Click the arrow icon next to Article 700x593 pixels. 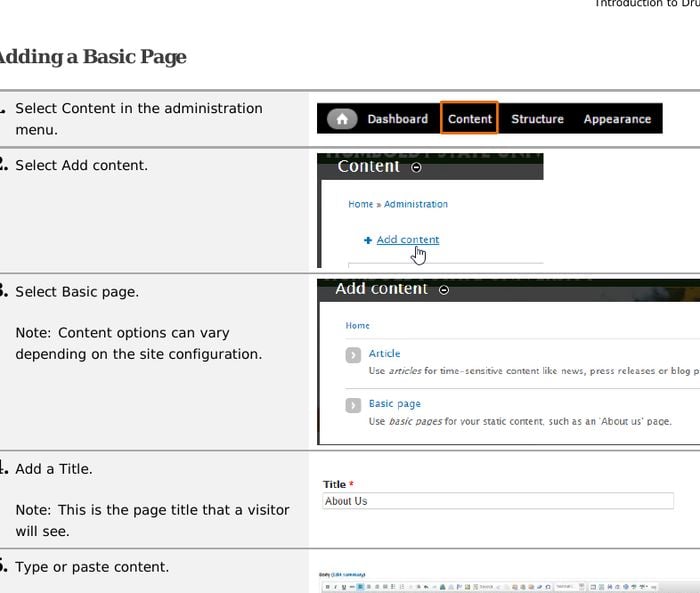click(x=353, y=355)
